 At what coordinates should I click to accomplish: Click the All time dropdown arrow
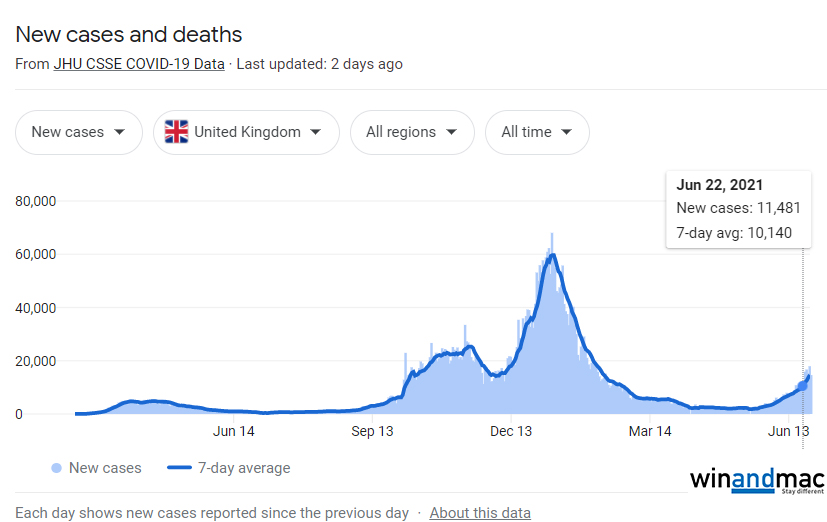pos(567,132)
